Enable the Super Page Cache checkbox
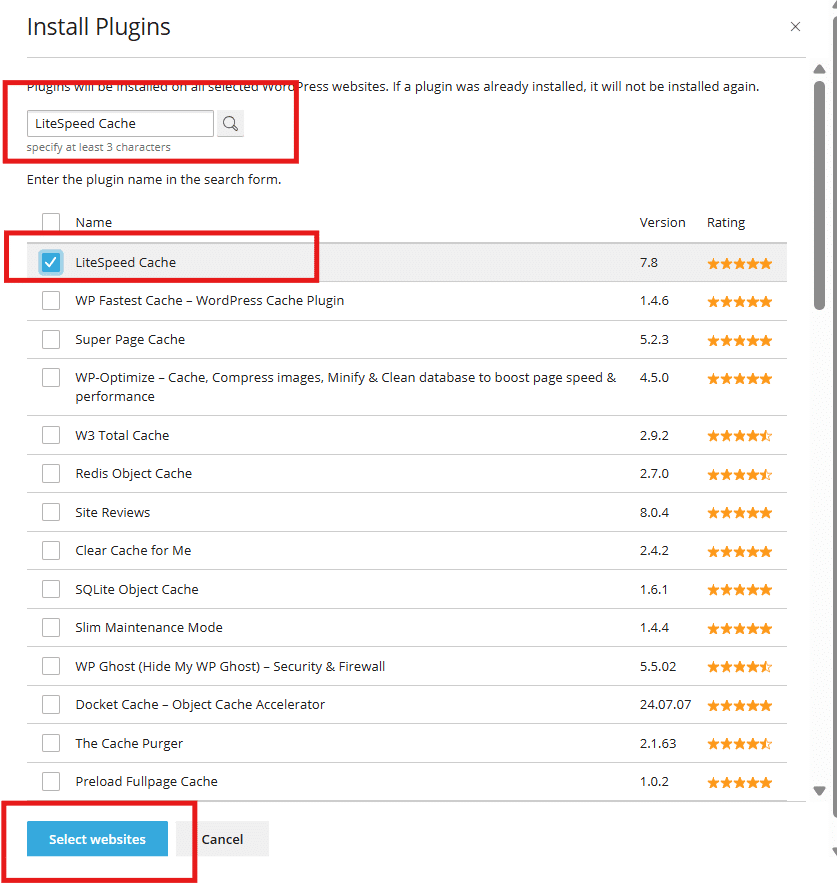This screenshot has width=837, height=883. click(x=51, y=339)
